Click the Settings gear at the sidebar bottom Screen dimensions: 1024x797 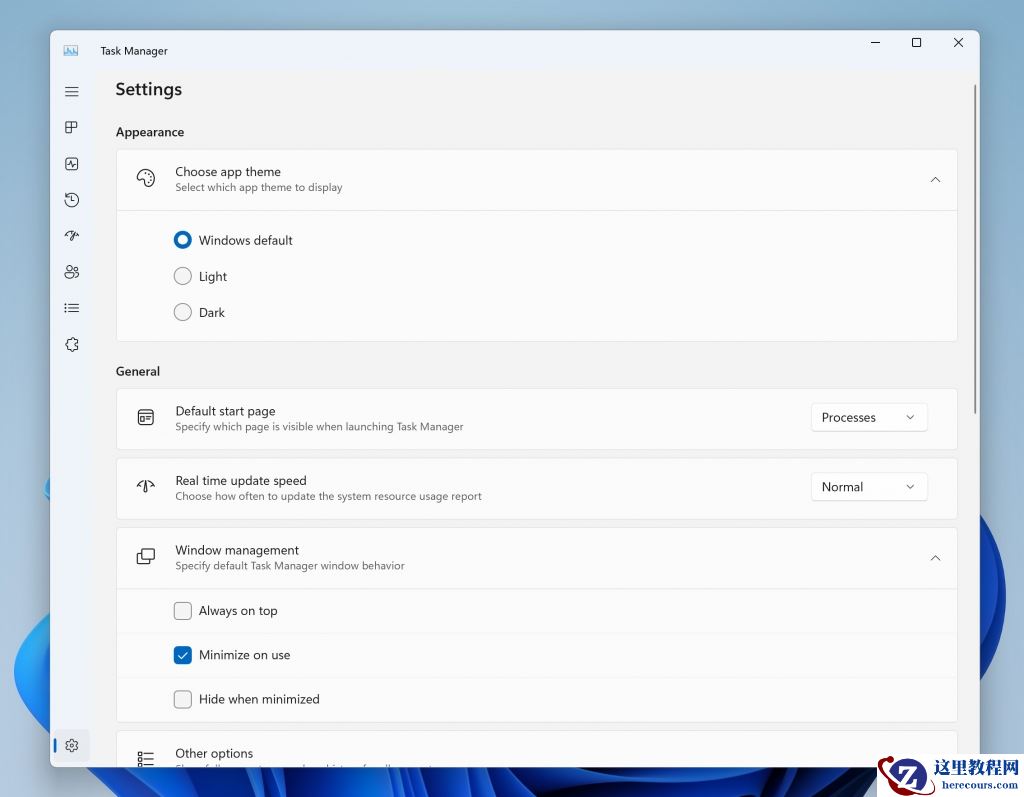[x=71, y=745]
